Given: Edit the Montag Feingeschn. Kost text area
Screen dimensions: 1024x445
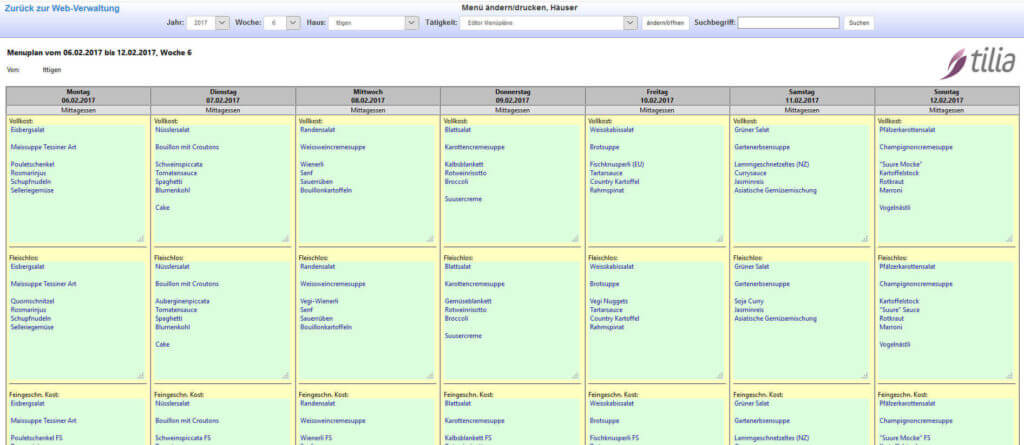Looking at the screenshot, I should tap(78, 420).
